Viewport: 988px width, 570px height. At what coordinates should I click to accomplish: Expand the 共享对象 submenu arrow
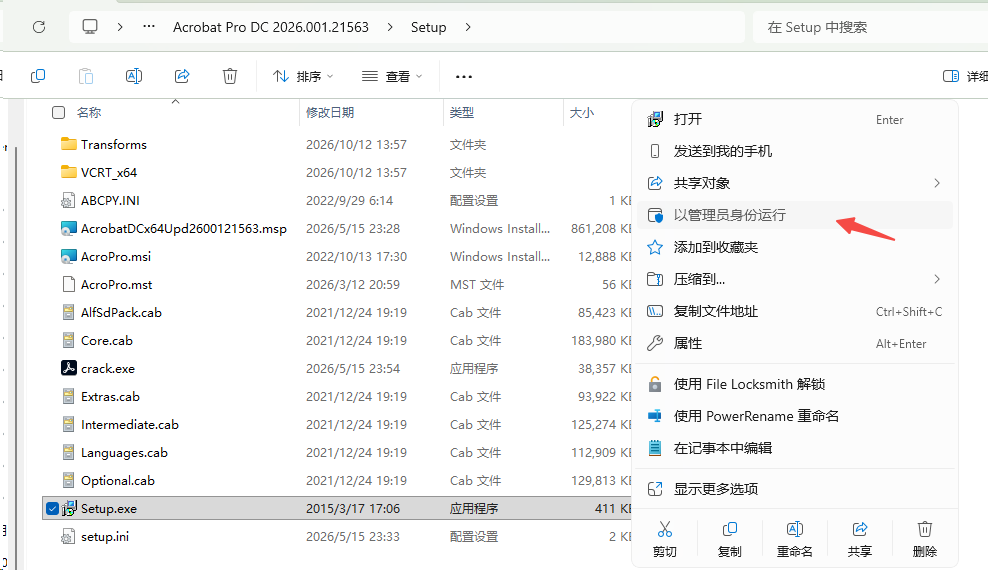937,183
